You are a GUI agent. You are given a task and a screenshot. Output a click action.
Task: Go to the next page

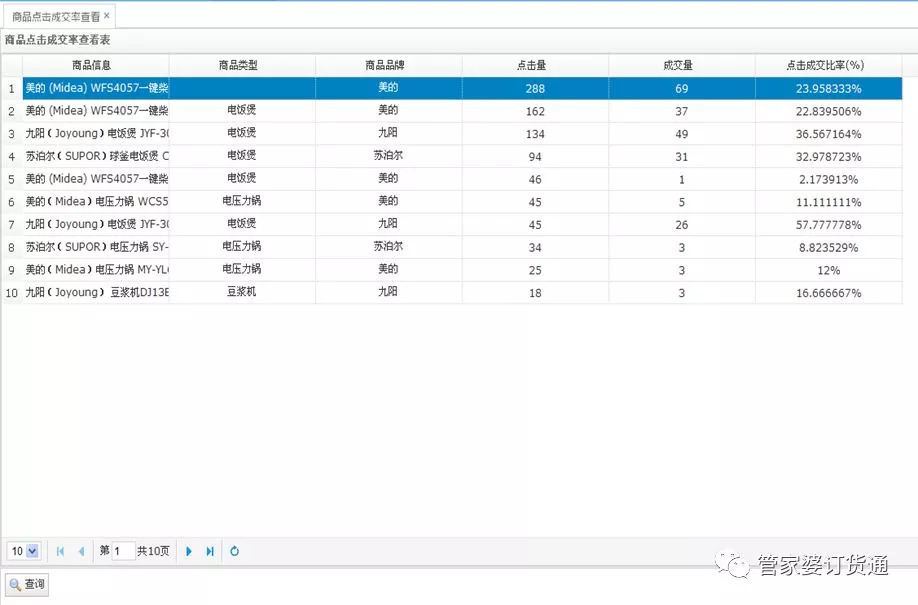point(189,551)
